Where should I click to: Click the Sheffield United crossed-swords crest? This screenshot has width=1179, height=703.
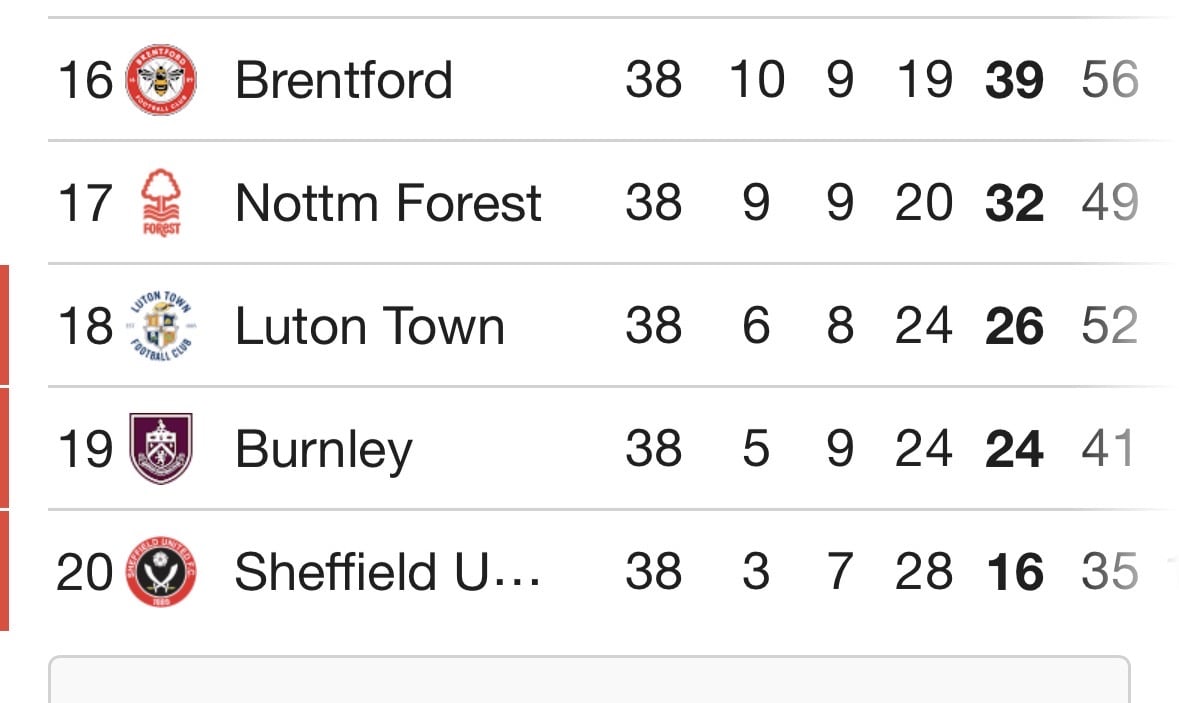pyautogui.click(x=161, y=571)
